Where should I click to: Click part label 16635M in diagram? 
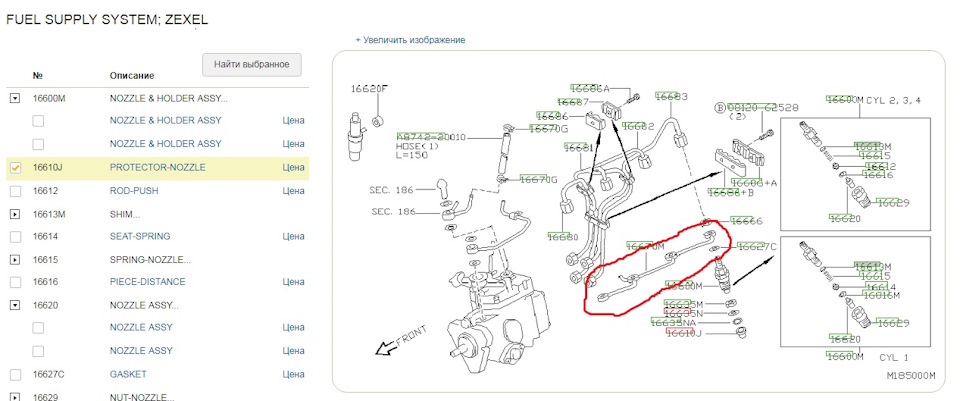coord(683,304)
